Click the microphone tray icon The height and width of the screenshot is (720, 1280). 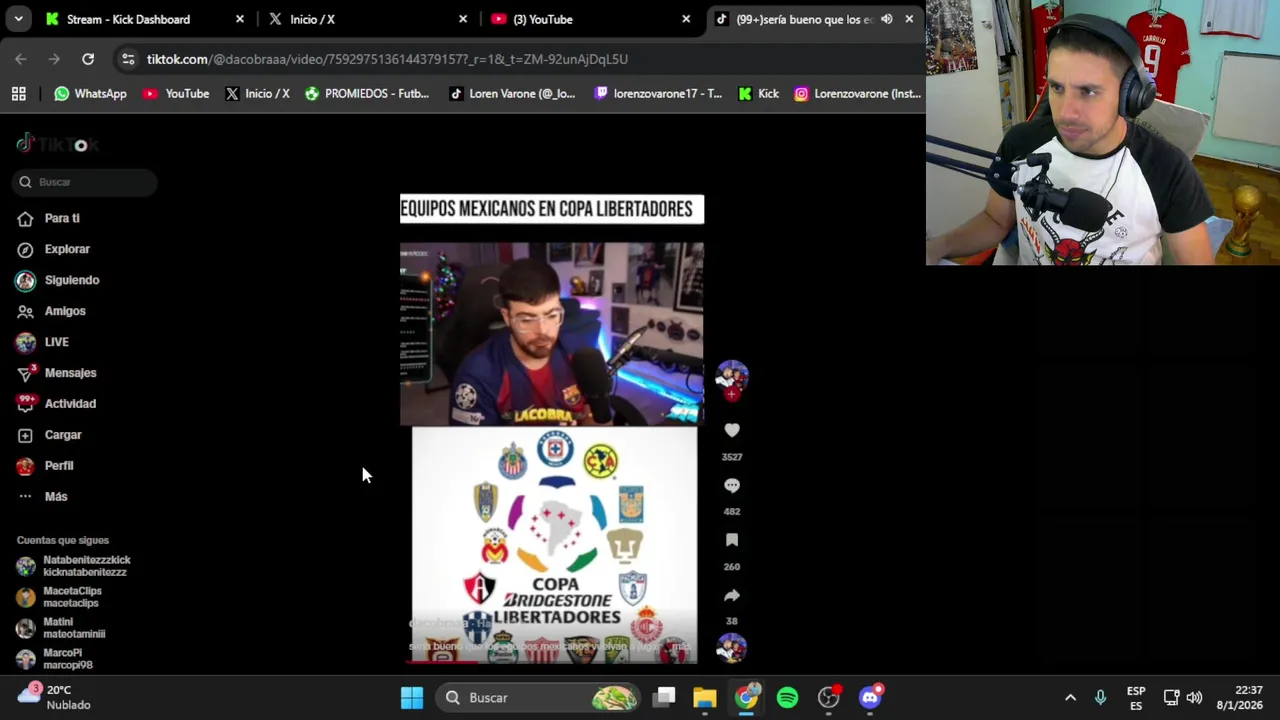tap(1101, 698)
